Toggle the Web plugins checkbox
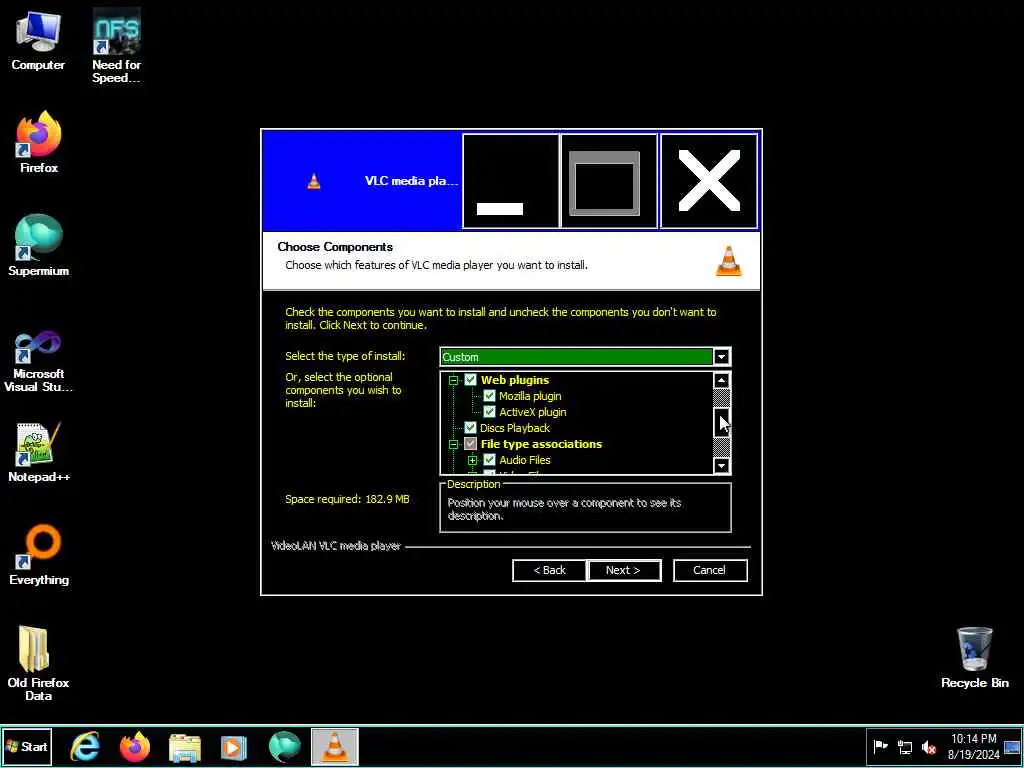Image resolution: width=1024 pixels, height=768 pixels. (x=470, y=380)
